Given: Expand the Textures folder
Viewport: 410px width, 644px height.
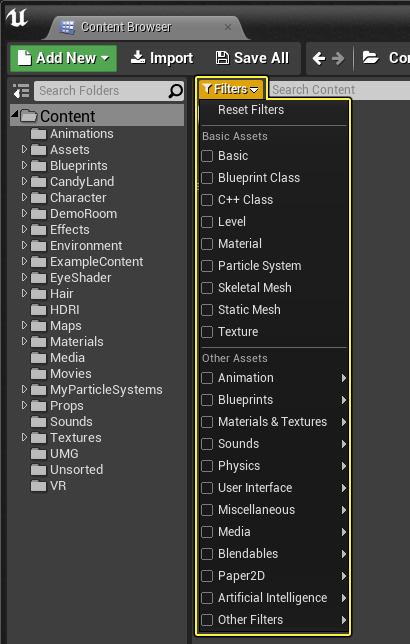Looking at the screenshot, I should 24,437.
